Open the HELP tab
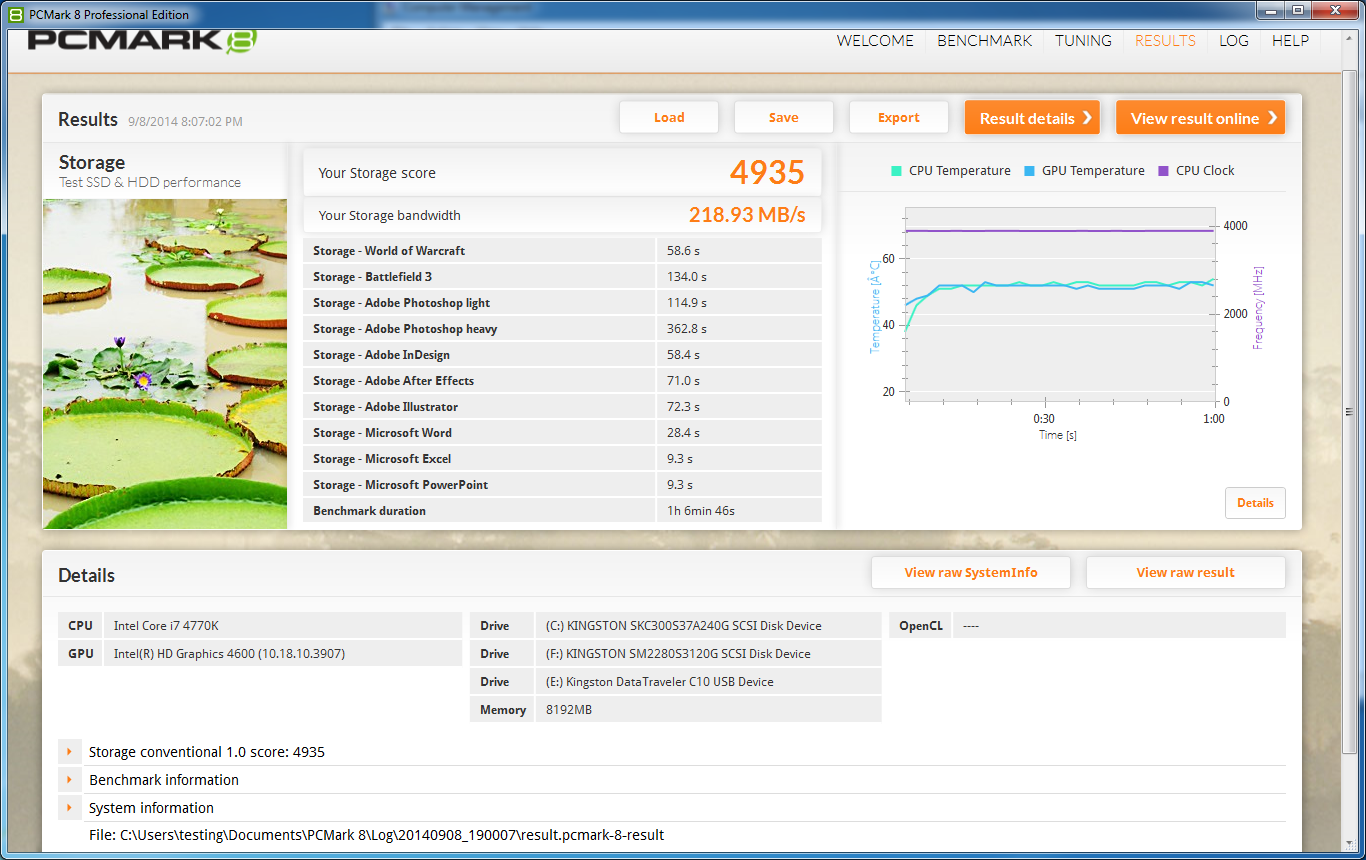Screen dimensions: 1366x860 click(1290, 41)
